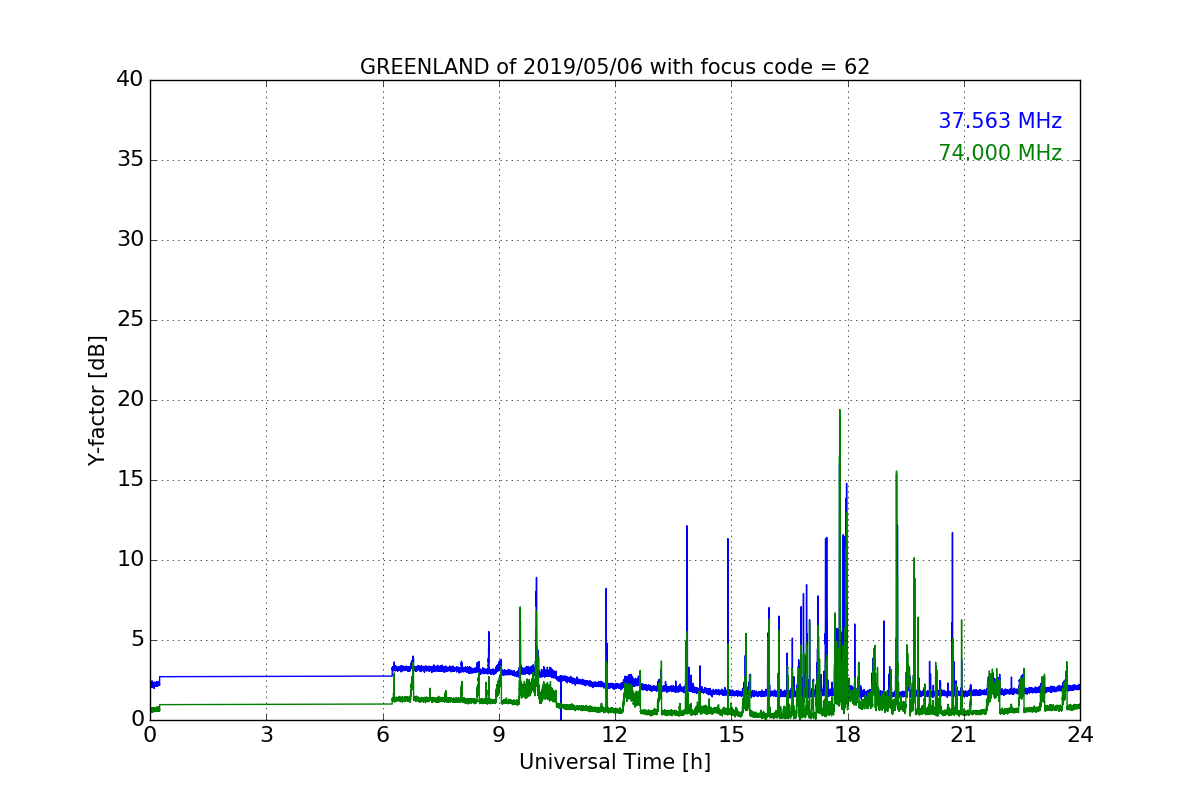Click the Universal Time [h] axis label
1200x800 pixels.
(x=614, y=762)
